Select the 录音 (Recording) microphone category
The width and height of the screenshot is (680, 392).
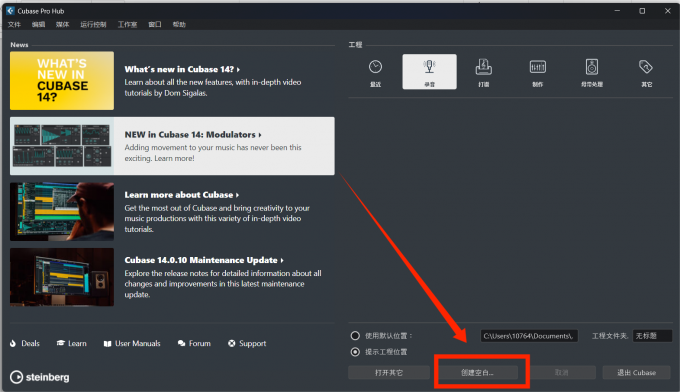(429, 72)
